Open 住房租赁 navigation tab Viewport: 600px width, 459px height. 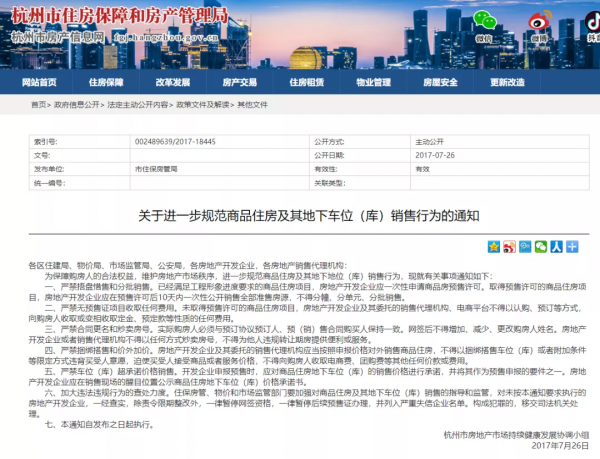[307, 82]
